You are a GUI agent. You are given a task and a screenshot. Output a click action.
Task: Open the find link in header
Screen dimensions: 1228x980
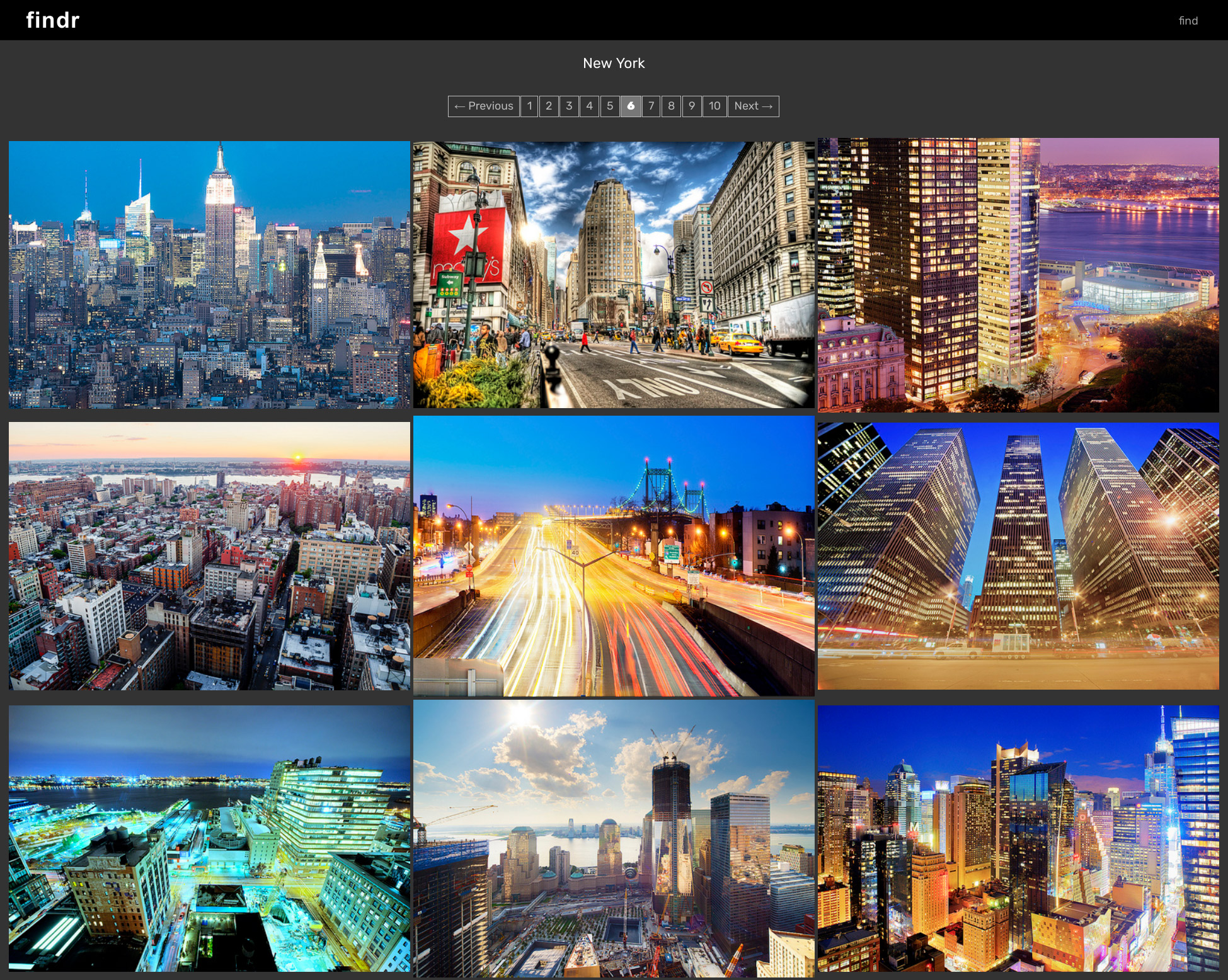click(x=1188, y=21)
